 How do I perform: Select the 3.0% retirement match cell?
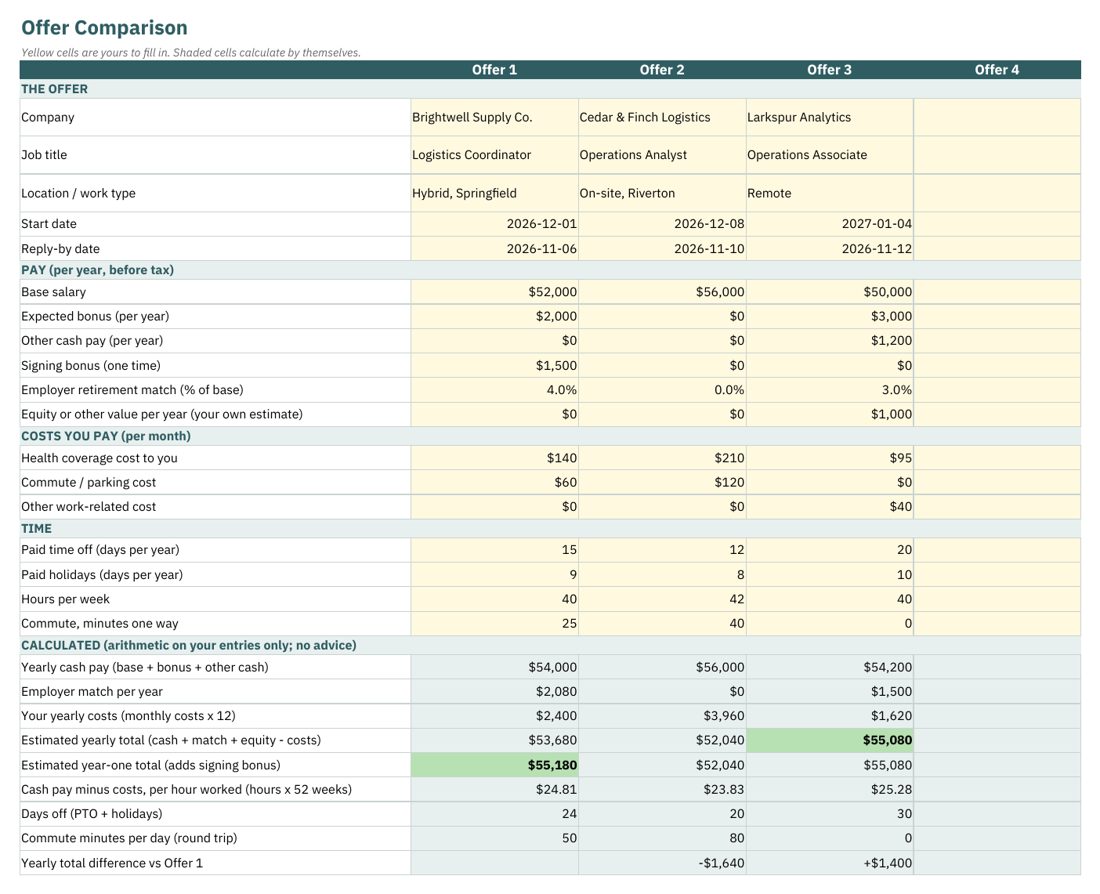830,389
